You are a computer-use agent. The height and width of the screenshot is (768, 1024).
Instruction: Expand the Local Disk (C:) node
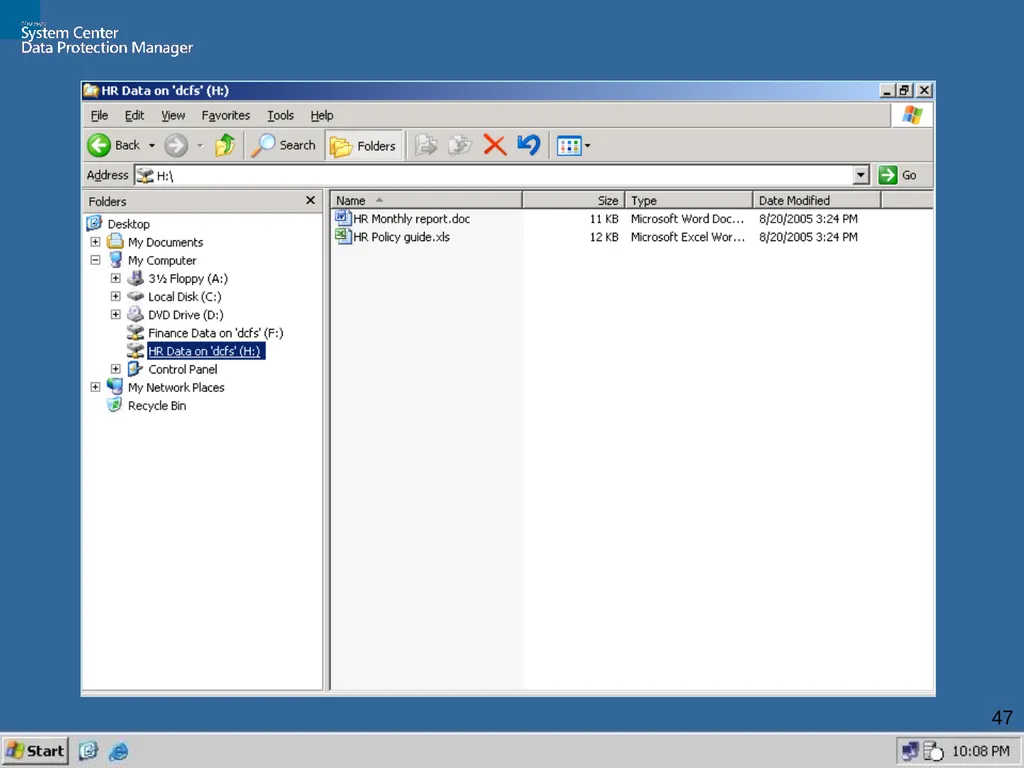tap(116, 296)
